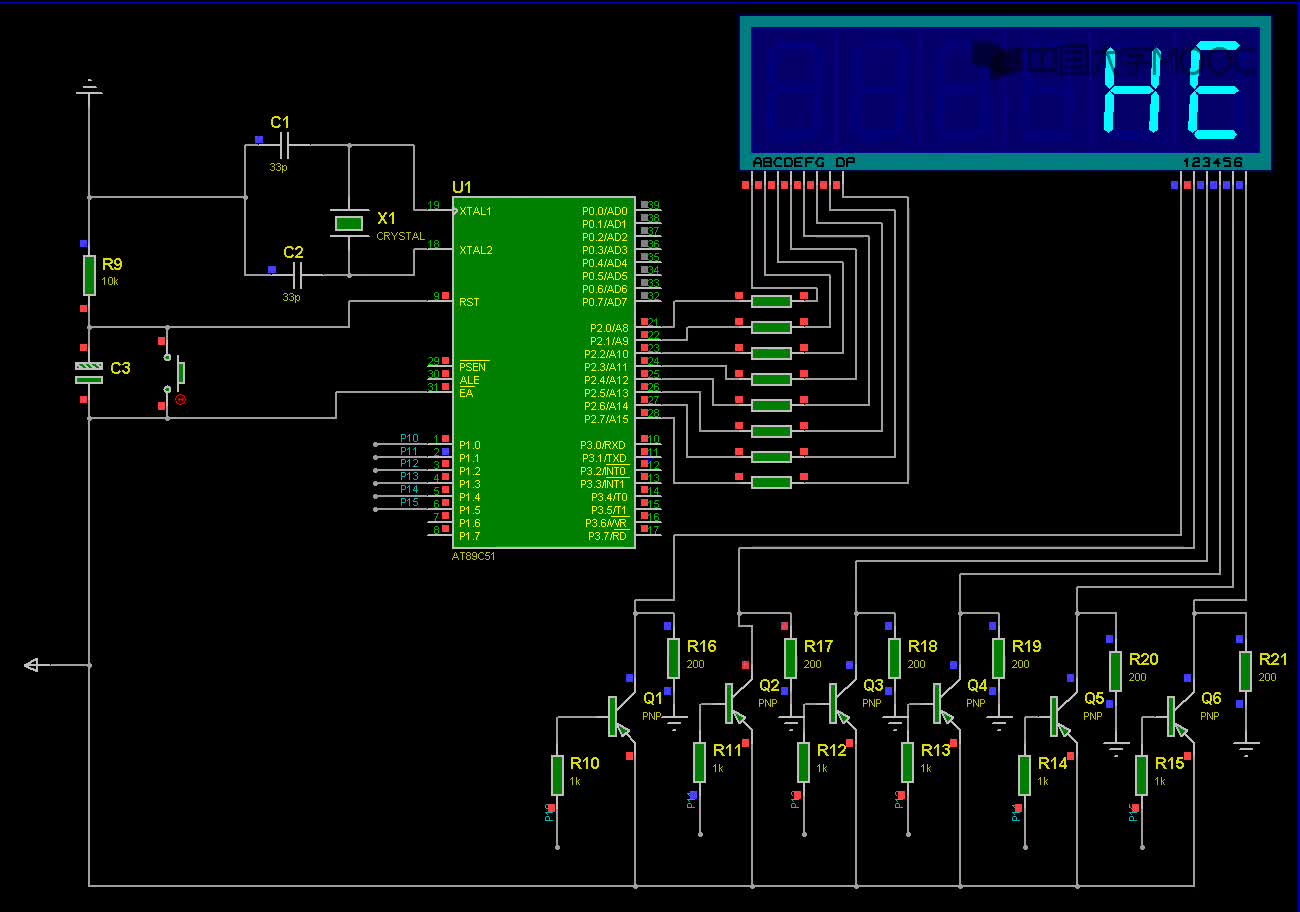Select capacitor C2 symbol

tap(295, 275)
